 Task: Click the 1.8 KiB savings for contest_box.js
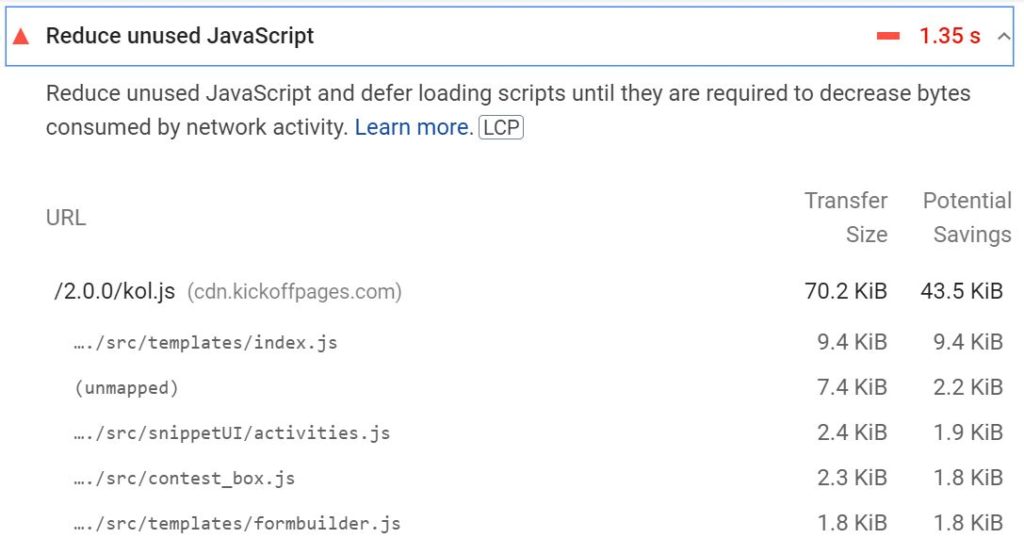[968, 478]
